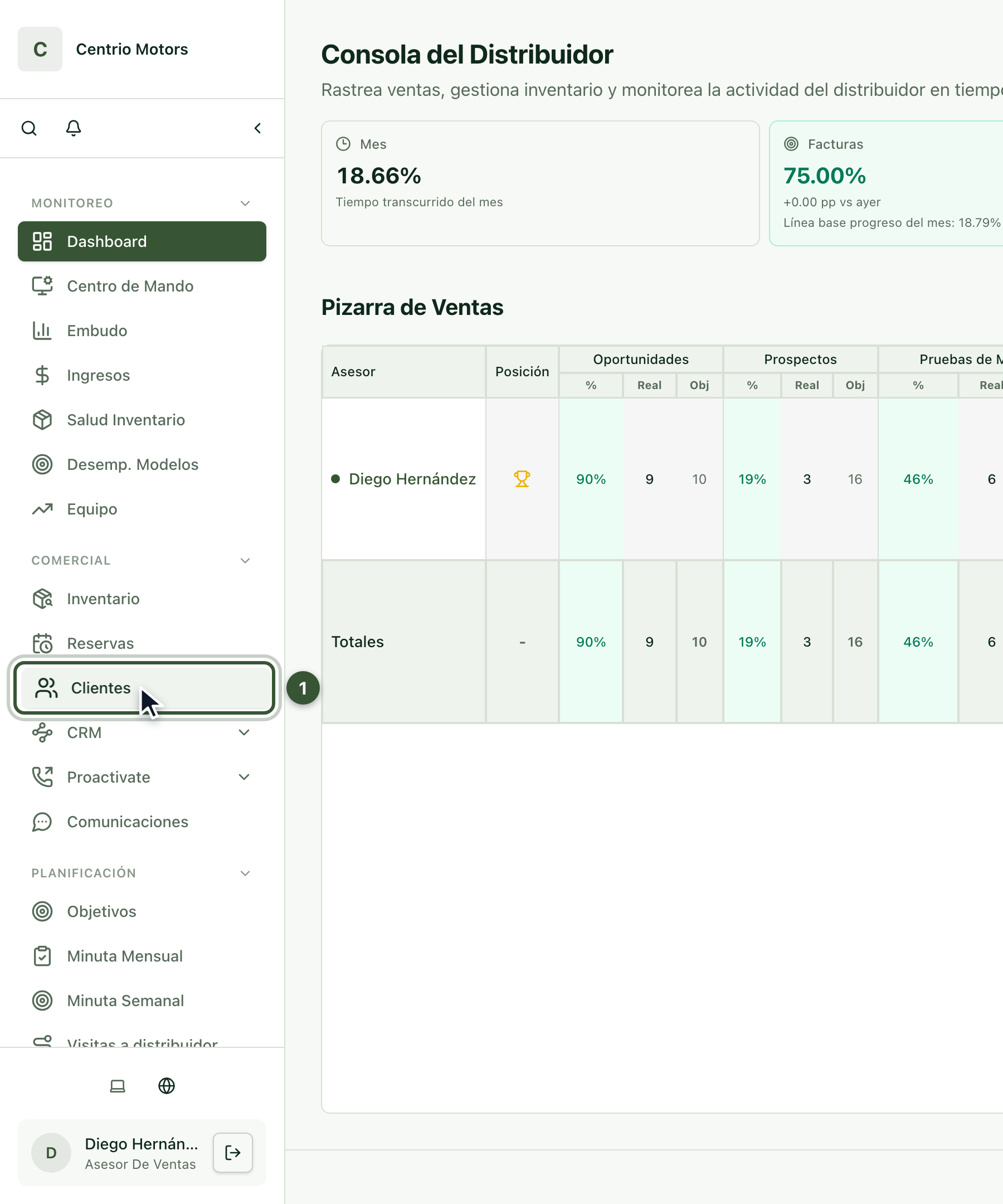
Task: Click the Oportunidades group header
Action: click(641, 360)
